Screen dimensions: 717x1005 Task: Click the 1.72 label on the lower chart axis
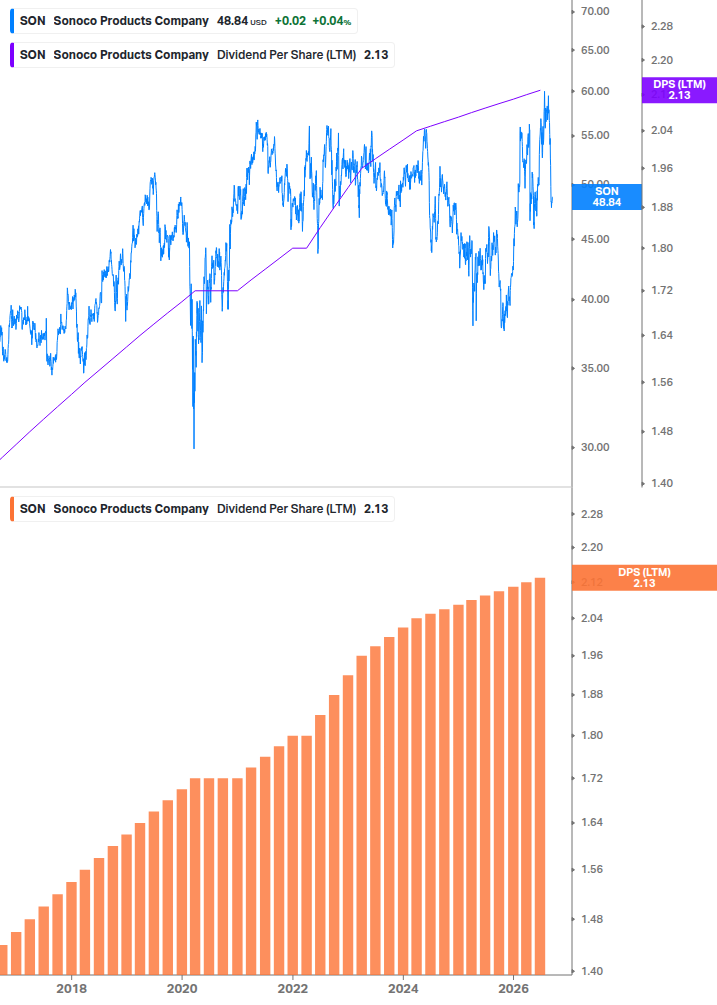pos(592,778)
